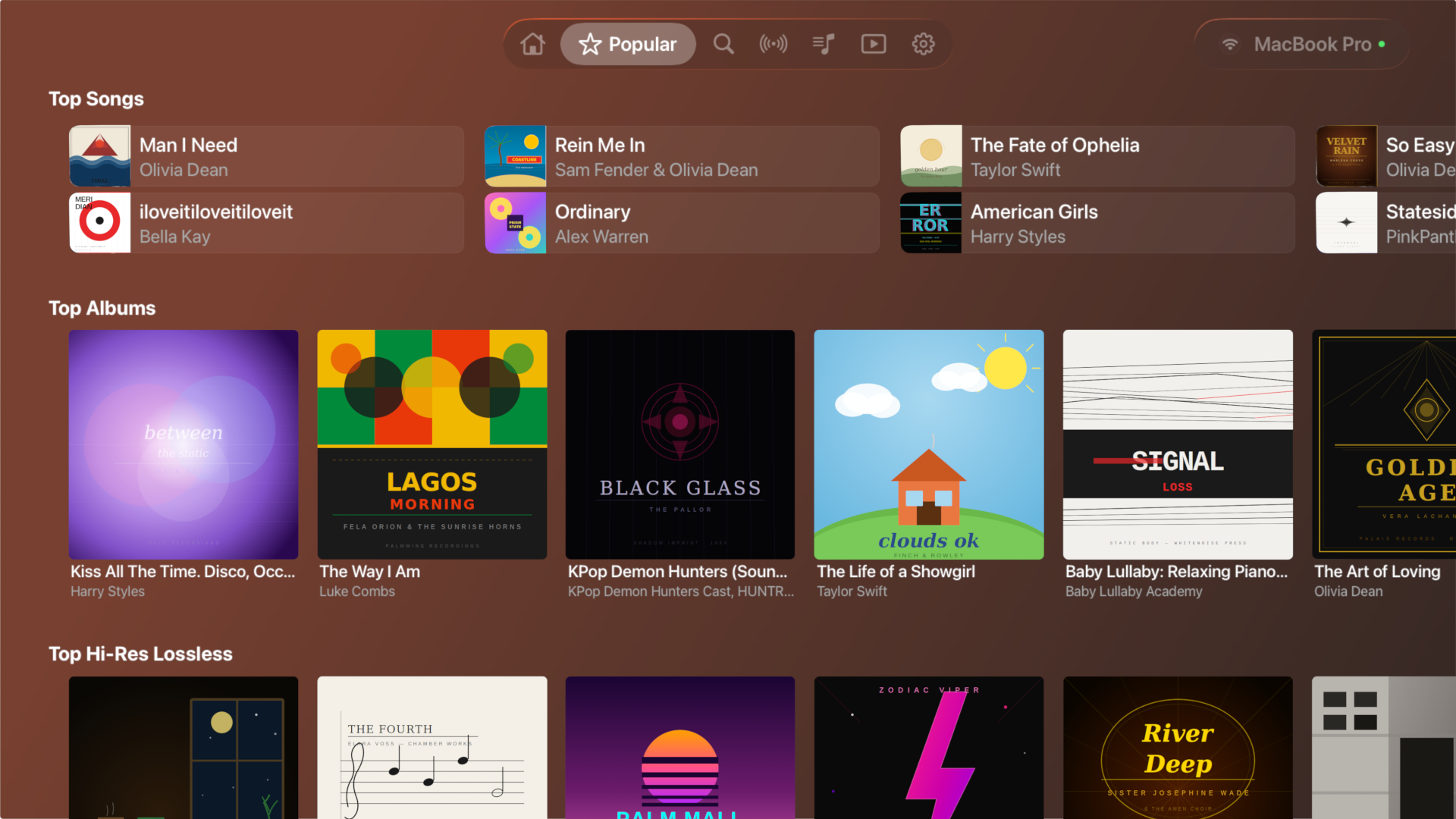Select the Search magnifier icon

coord(723,44)
